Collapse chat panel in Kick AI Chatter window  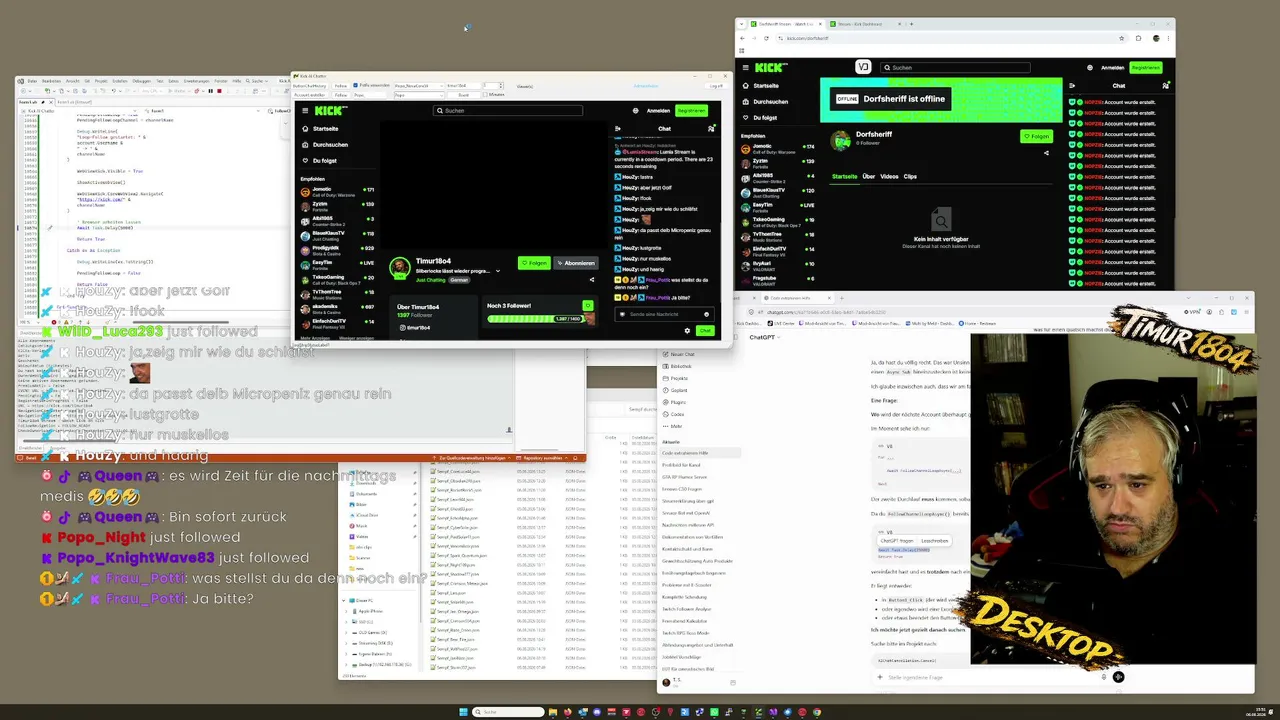click(617, 128)
